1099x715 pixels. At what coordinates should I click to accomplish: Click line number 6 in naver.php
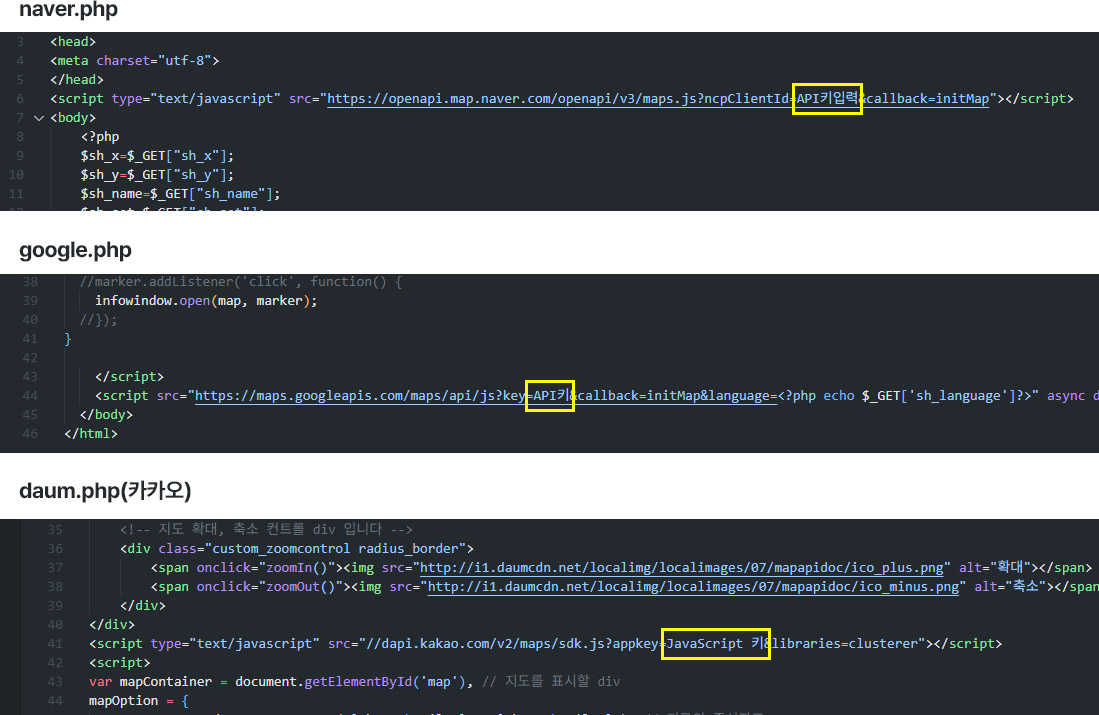coord(20,99)
